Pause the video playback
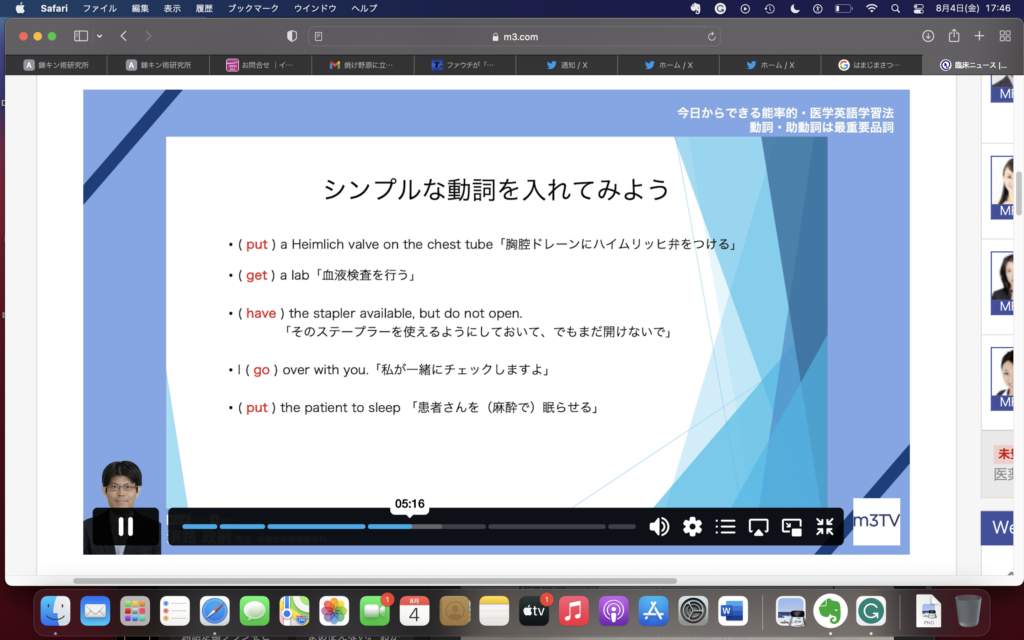 pyautogui.click(x=125, y=526)
